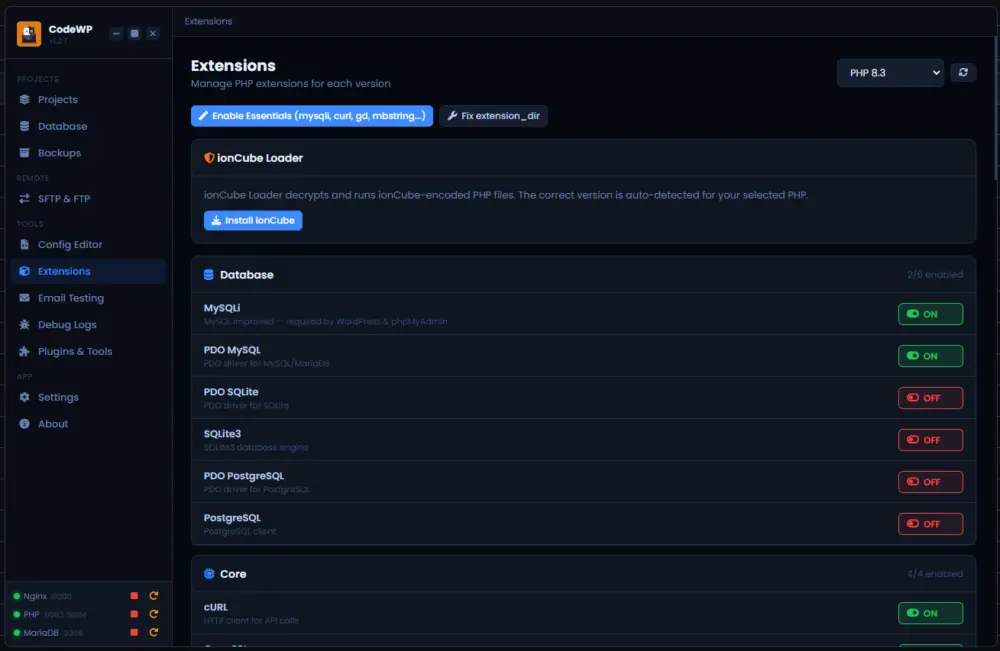
Task: Open the Database sidebar section
Action: click(88, 126)
